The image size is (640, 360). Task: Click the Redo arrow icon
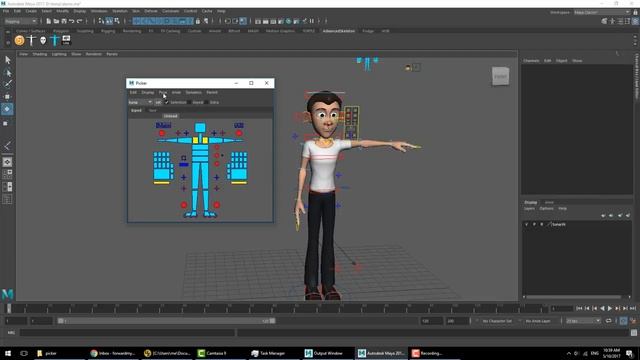point(80,21)
